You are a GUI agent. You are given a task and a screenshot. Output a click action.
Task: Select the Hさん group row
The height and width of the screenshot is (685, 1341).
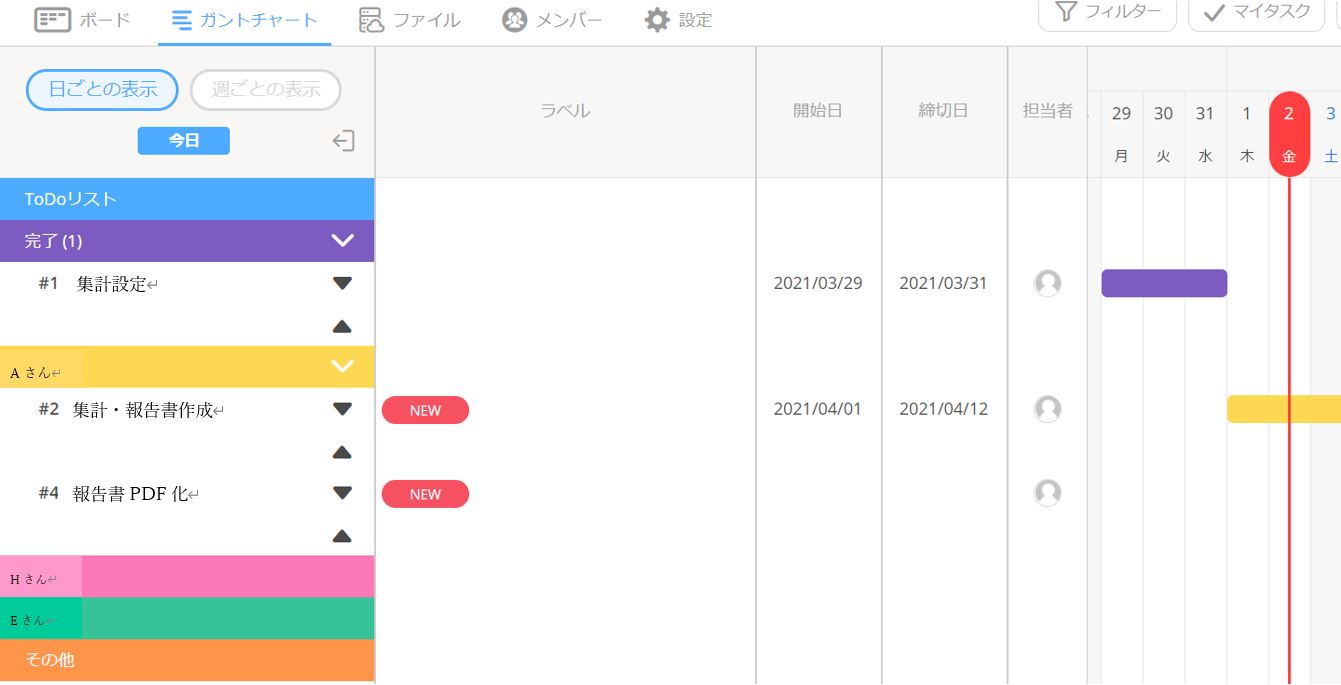tap(187, 577)
